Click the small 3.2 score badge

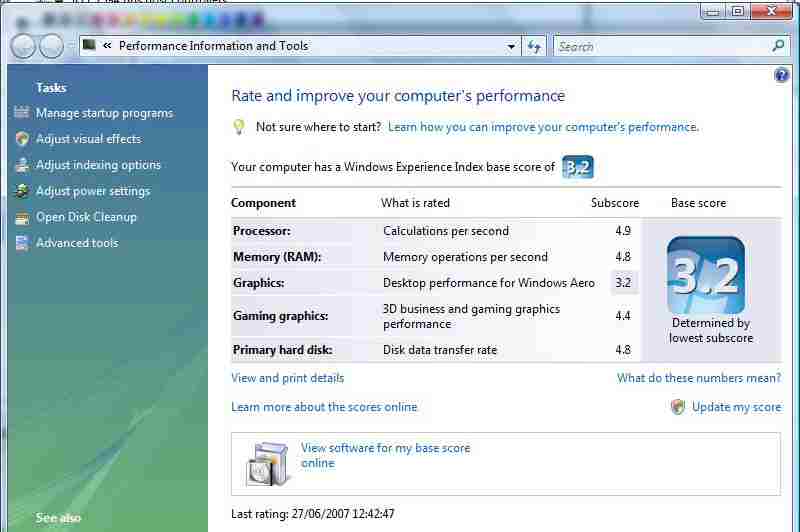point(578,167)
